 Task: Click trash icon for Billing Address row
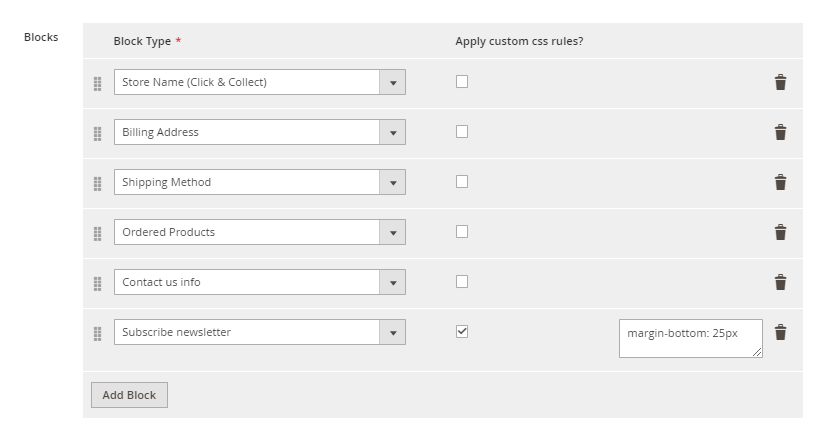coord(780,132)
